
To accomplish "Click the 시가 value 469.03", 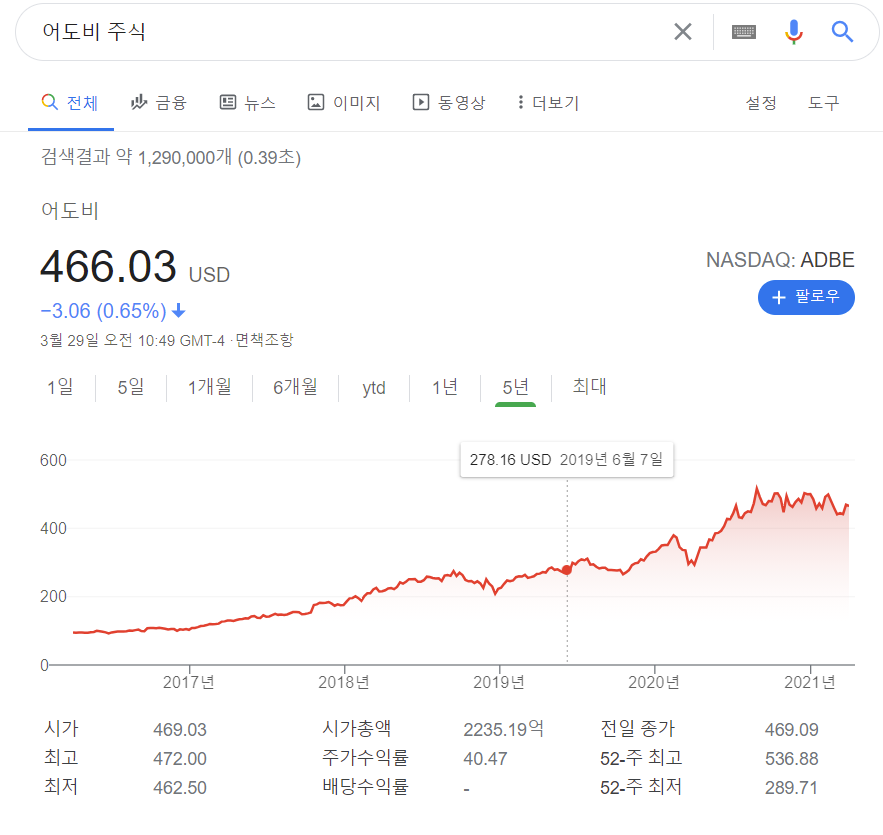I will pos(180,730).
